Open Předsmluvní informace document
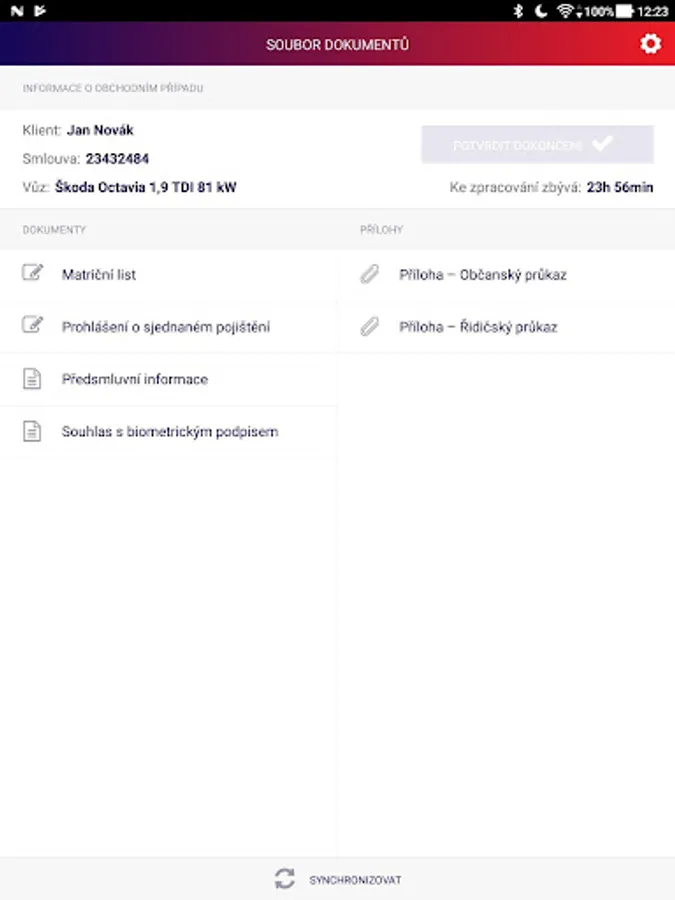 pos(169,379)
